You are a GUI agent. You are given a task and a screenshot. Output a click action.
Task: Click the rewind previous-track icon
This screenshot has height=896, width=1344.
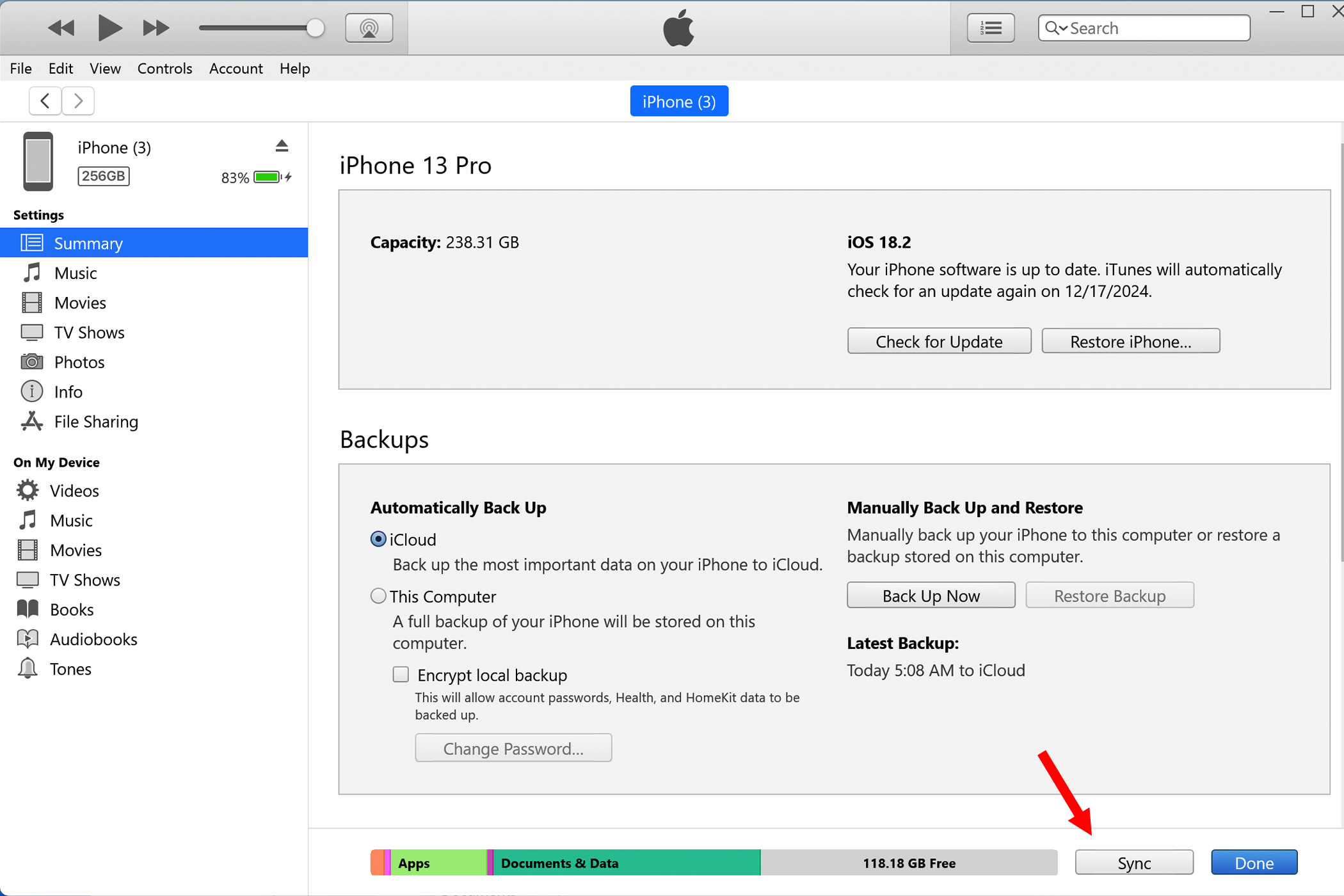coord(61,28)
